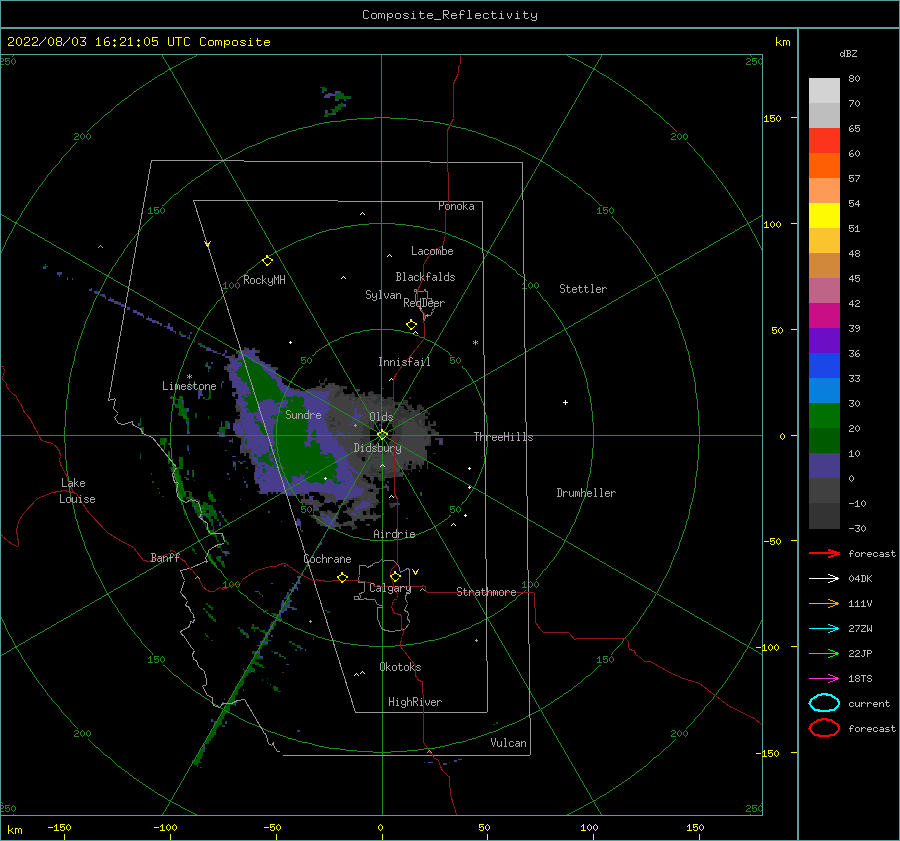Click the Banff town label
Image resolution: width=900 pixels, height=841 pixels.
165,557
